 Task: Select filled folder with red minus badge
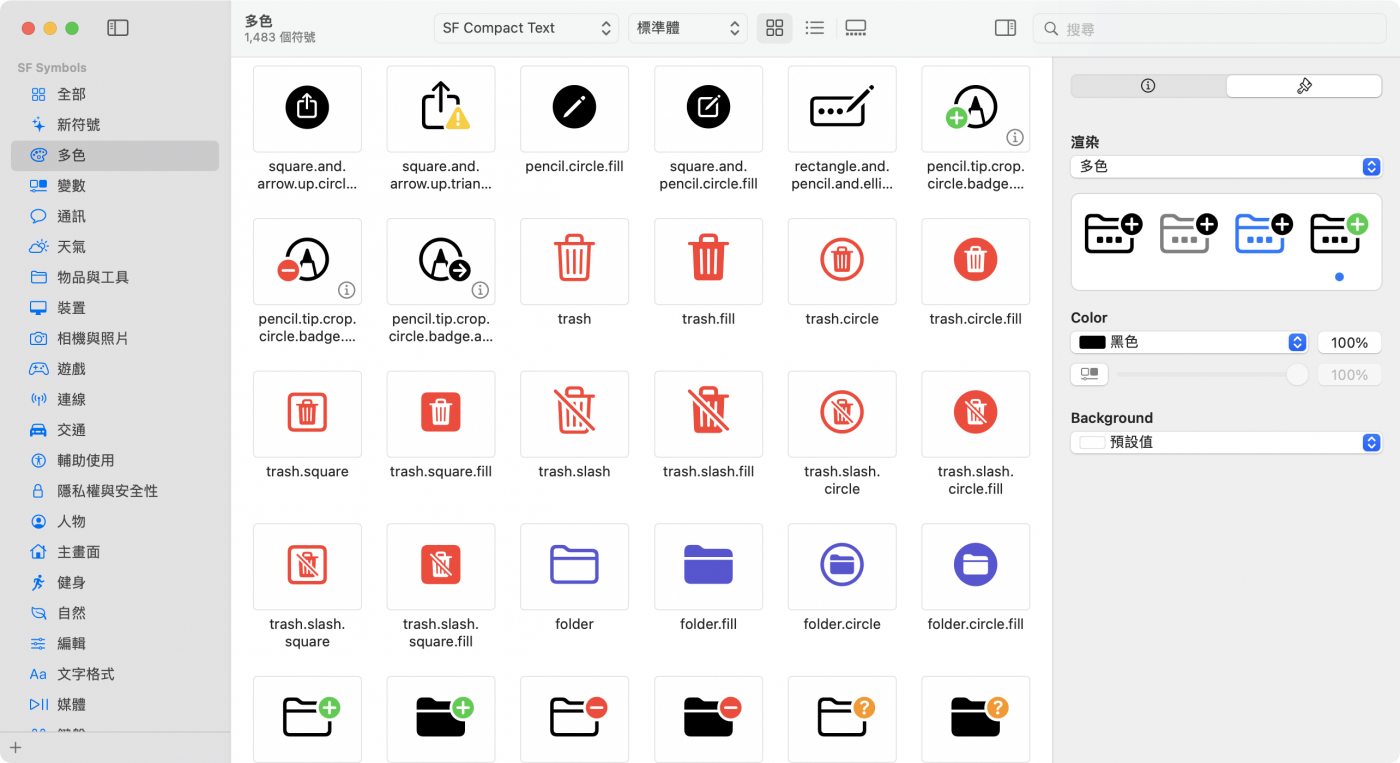(708, 719)
